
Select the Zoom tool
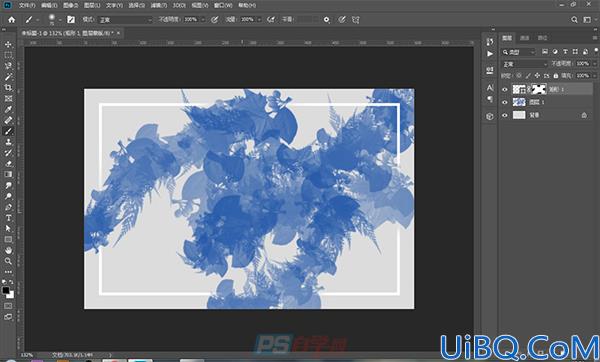[8, 261]
